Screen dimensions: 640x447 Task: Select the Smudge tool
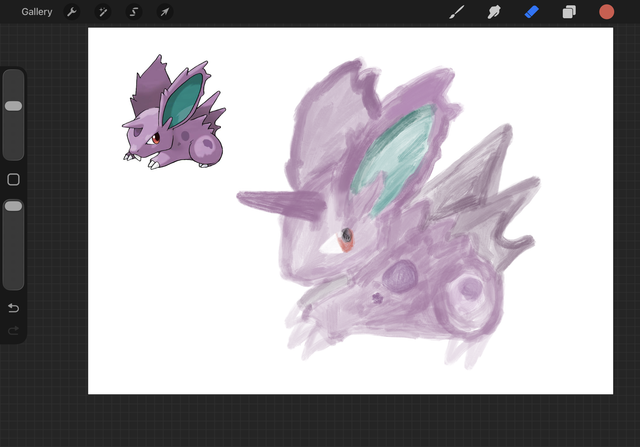(x=494, y=12)
